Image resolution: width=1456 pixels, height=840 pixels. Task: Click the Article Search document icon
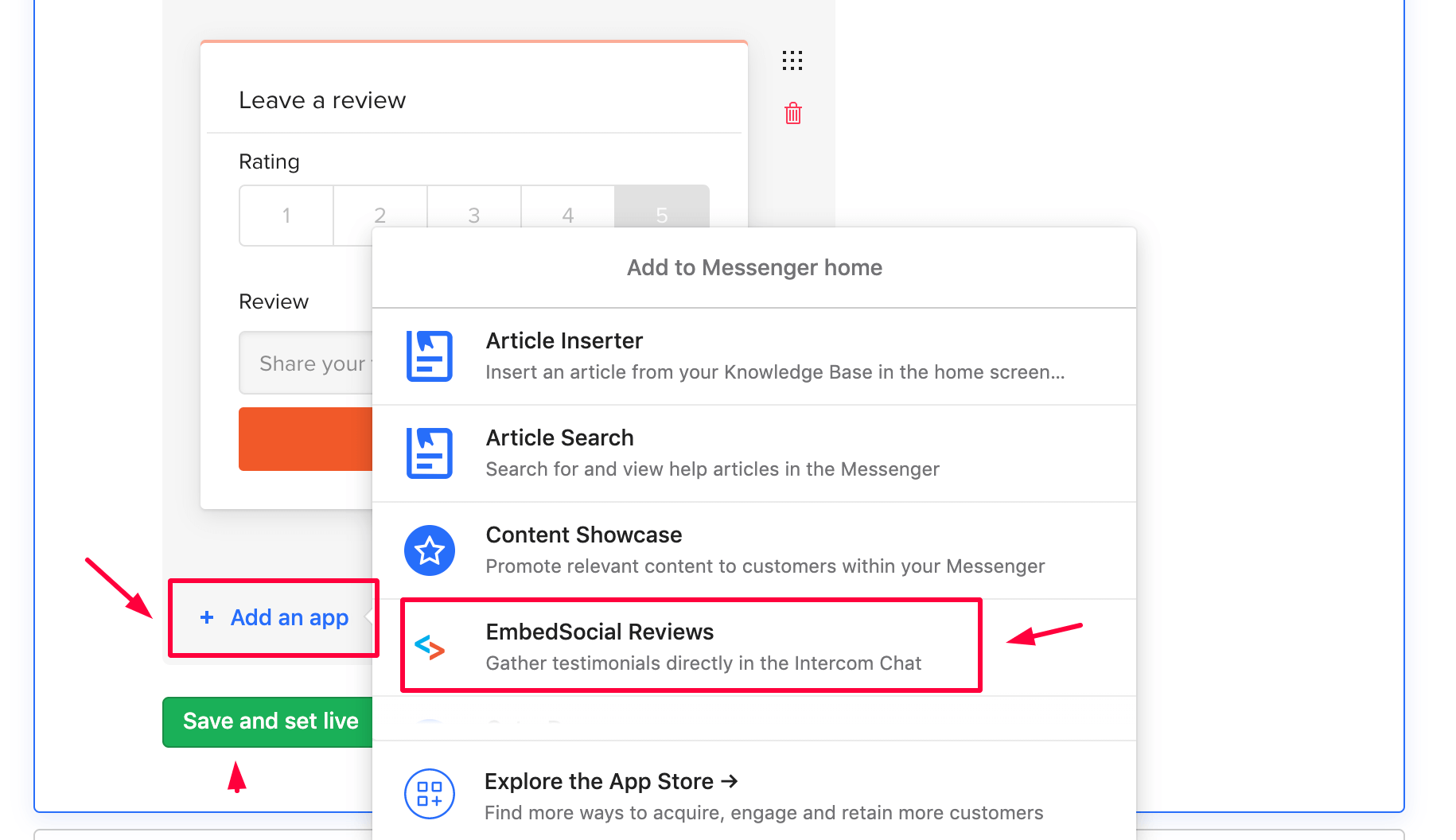[x=430, y=453]
